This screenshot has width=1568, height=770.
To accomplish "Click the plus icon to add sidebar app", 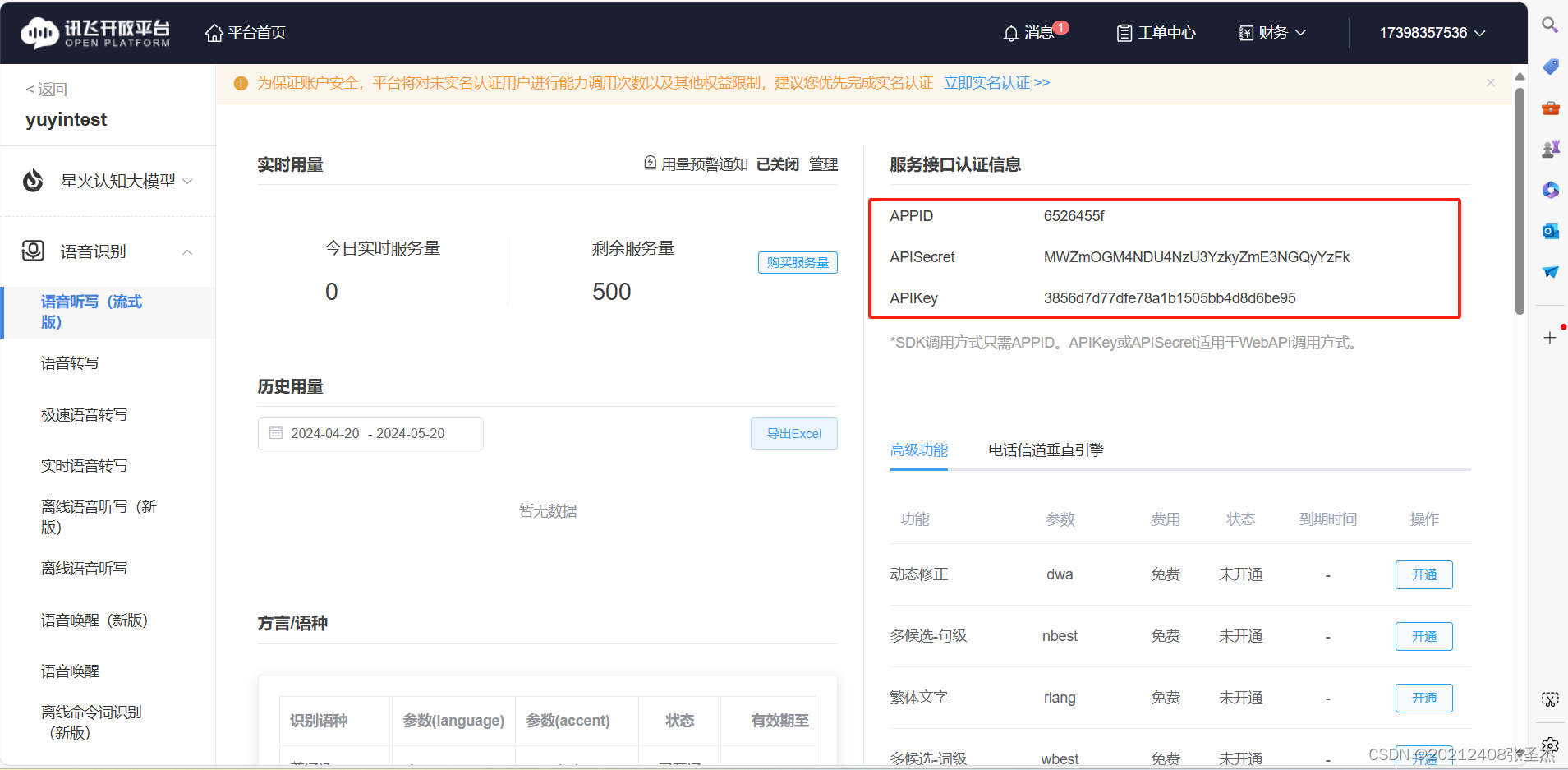I will coord(1550,337).
